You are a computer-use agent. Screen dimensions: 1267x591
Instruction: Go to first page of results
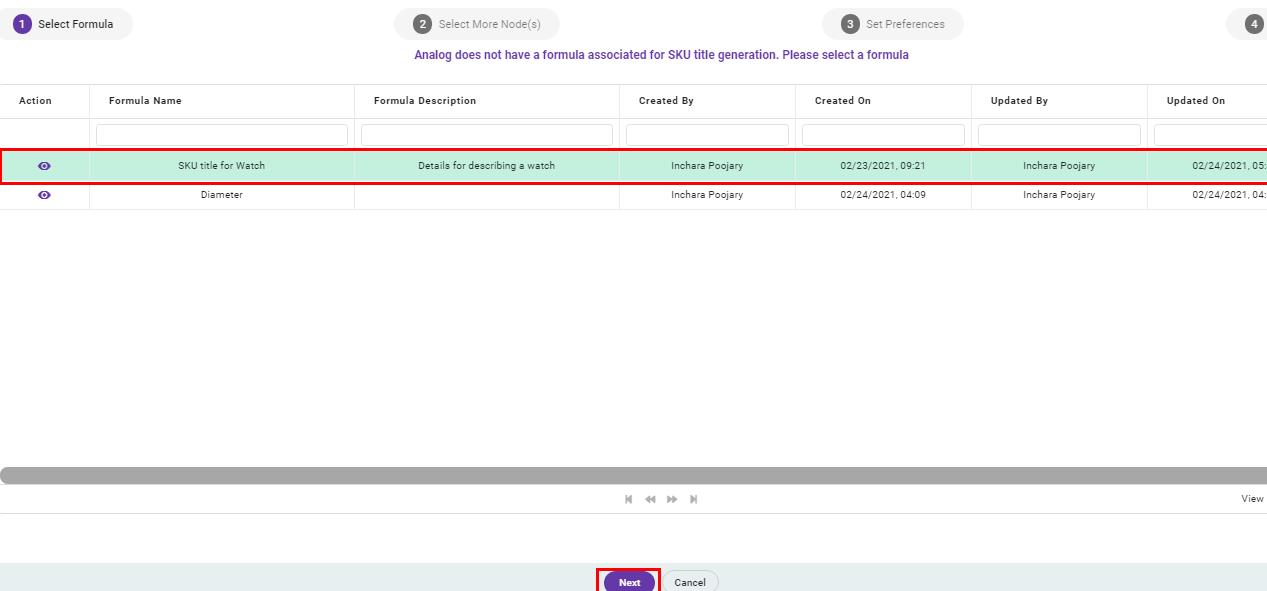click(x=629, y=499)
